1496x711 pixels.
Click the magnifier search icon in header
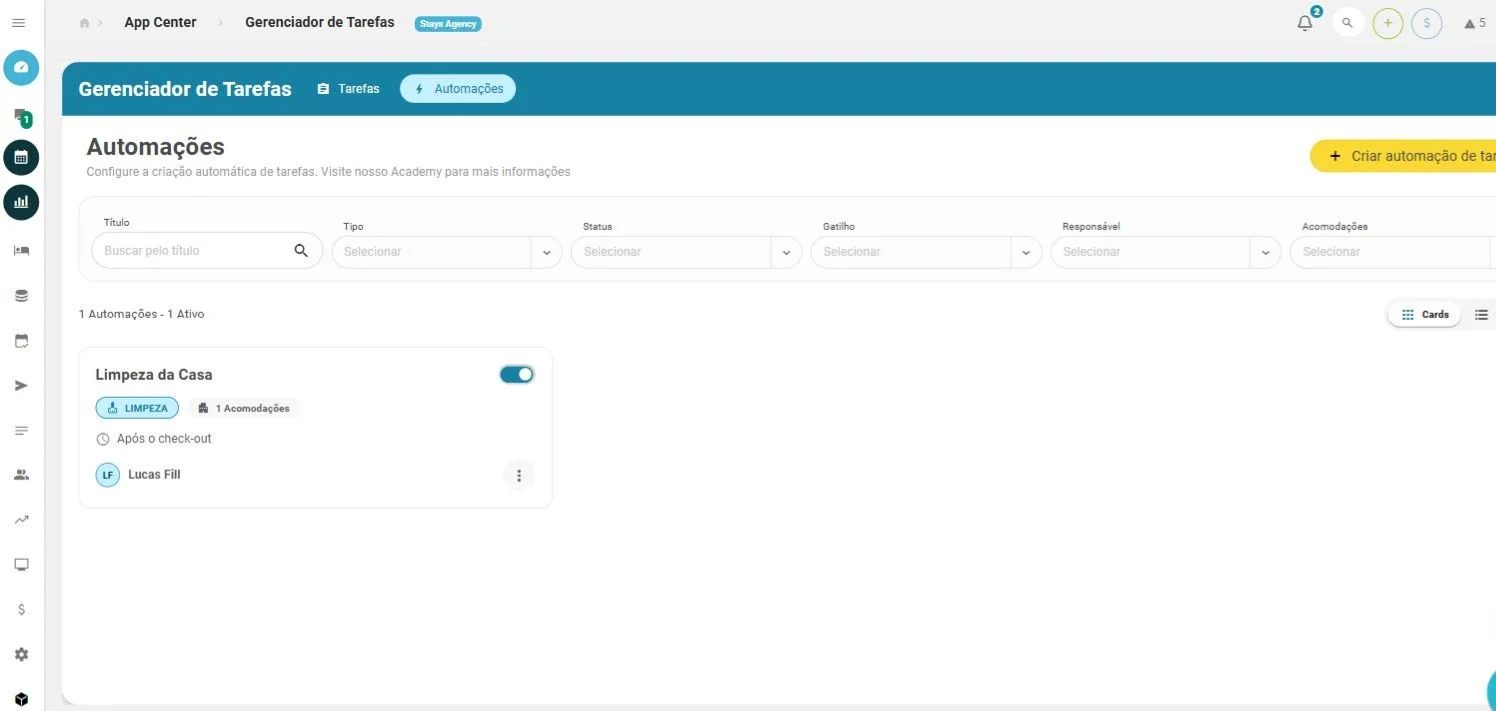coord(1347,22)
